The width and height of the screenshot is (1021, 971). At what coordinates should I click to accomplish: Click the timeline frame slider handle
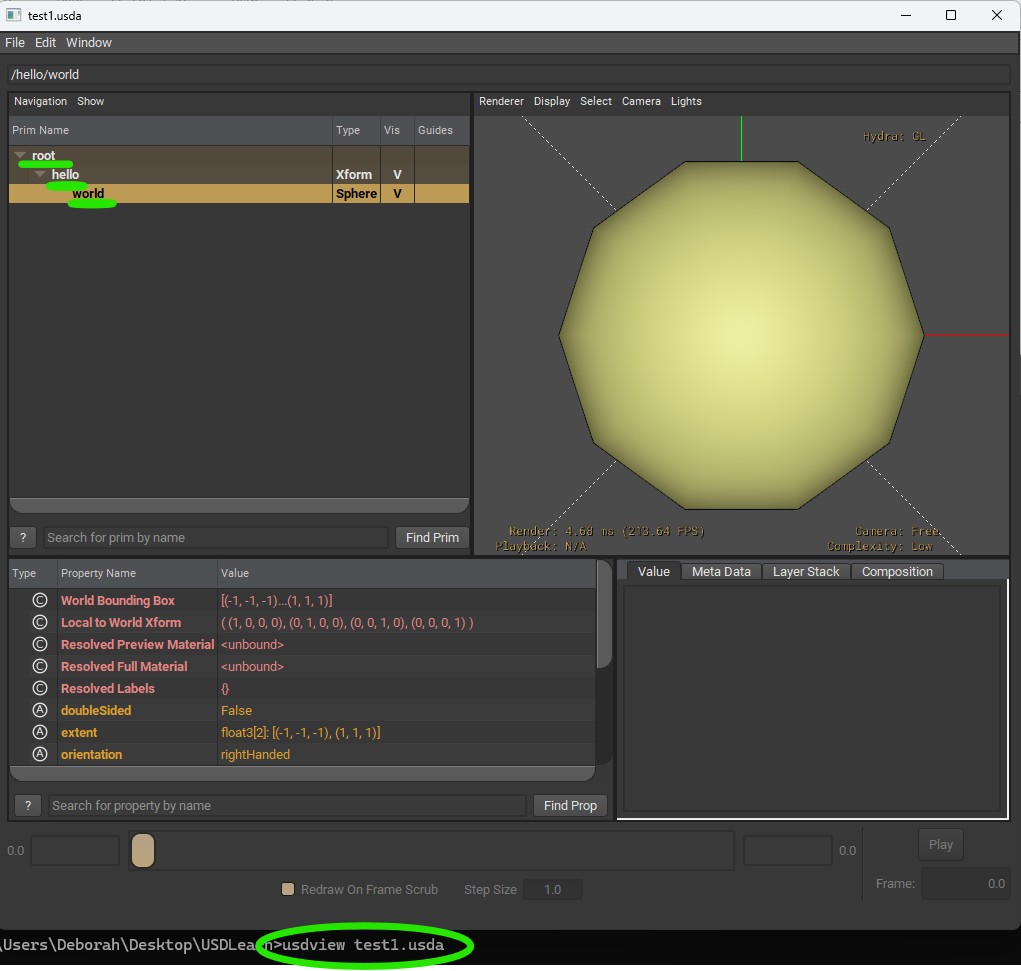point(143,850)
